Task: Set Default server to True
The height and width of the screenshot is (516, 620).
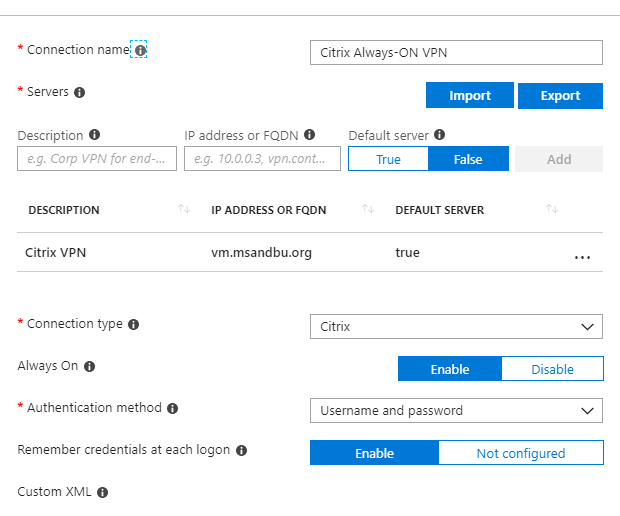Action: tap(388, 159)
